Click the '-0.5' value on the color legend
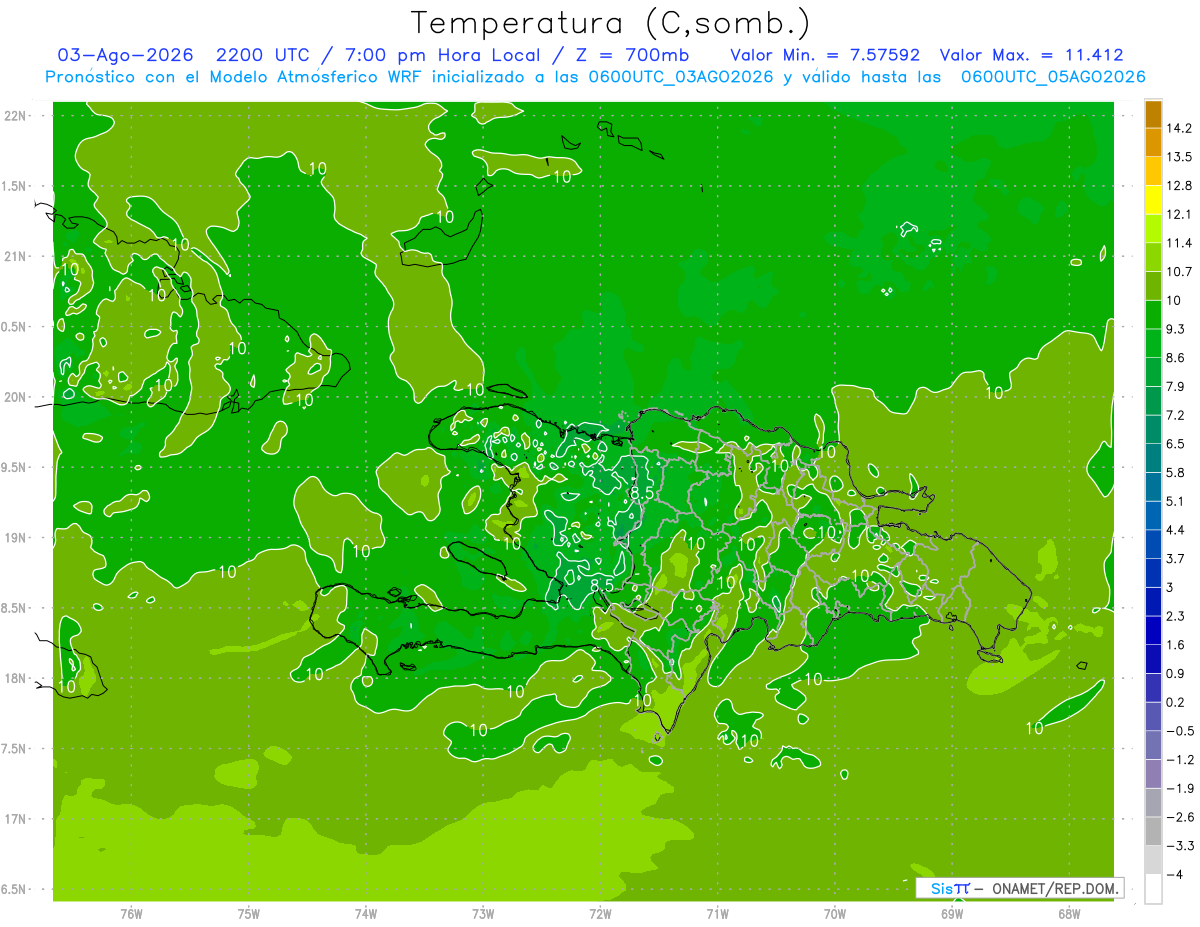 pyautogui.click(x=1179, y=731)
